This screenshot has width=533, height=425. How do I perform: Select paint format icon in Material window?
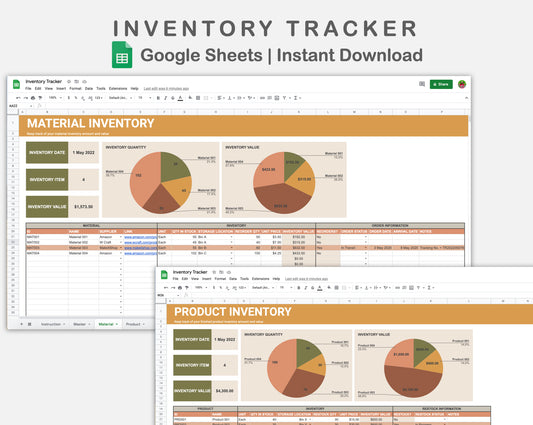pyautogui.click(x=40, y=98)
